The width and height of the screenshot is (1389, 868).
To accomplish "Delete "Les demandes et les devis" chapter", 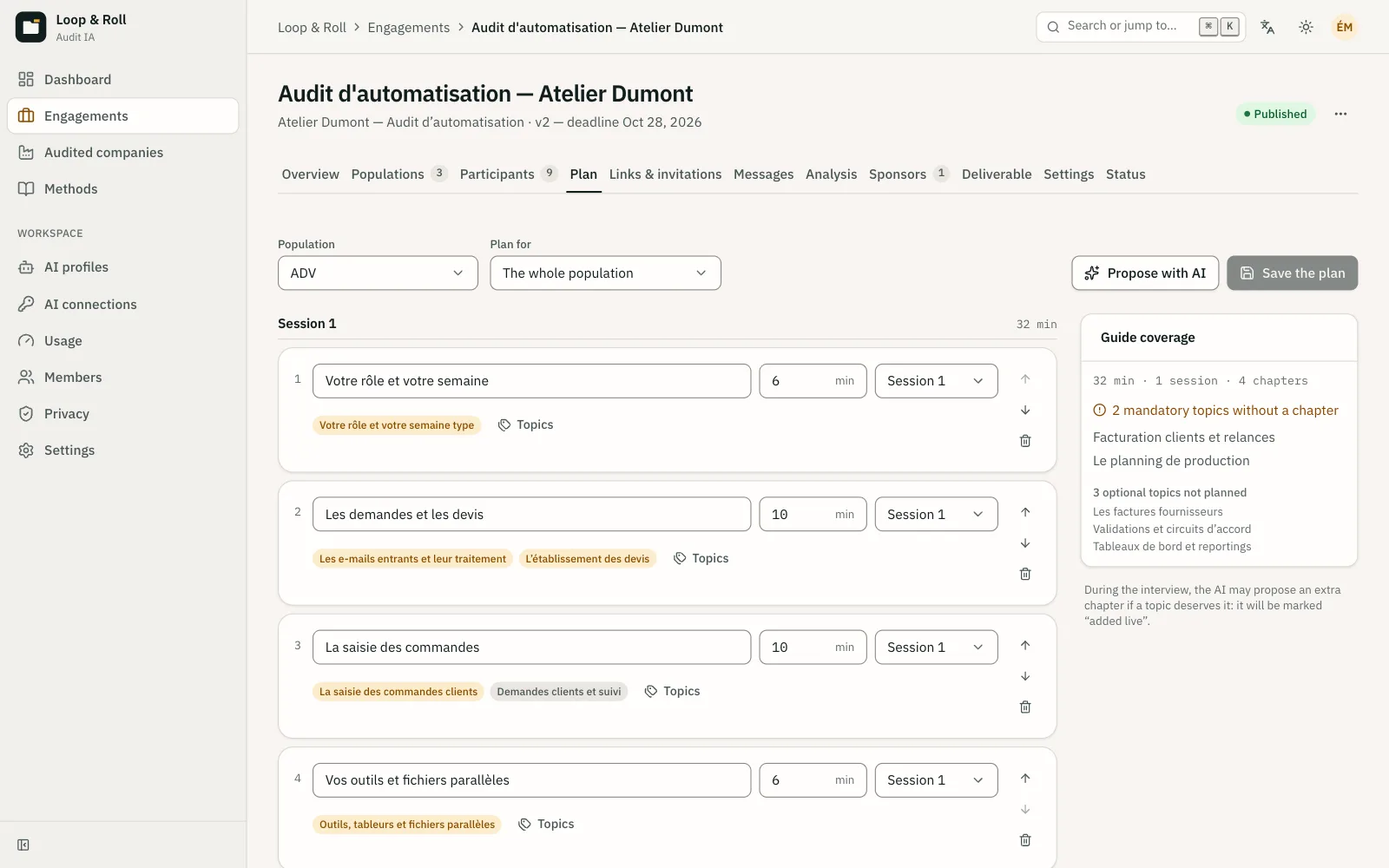I will click(1025, 574).
